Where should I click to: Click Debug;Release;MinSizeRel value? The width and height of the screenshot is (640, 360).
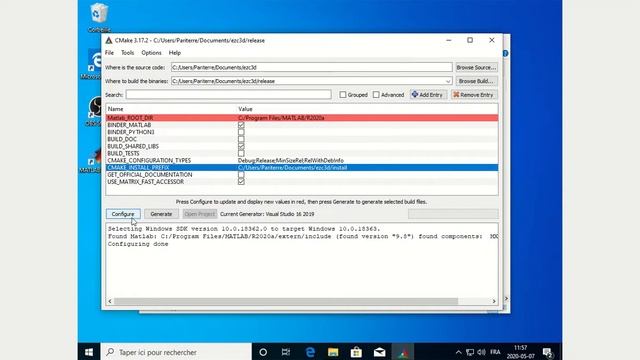coord(291,160)
